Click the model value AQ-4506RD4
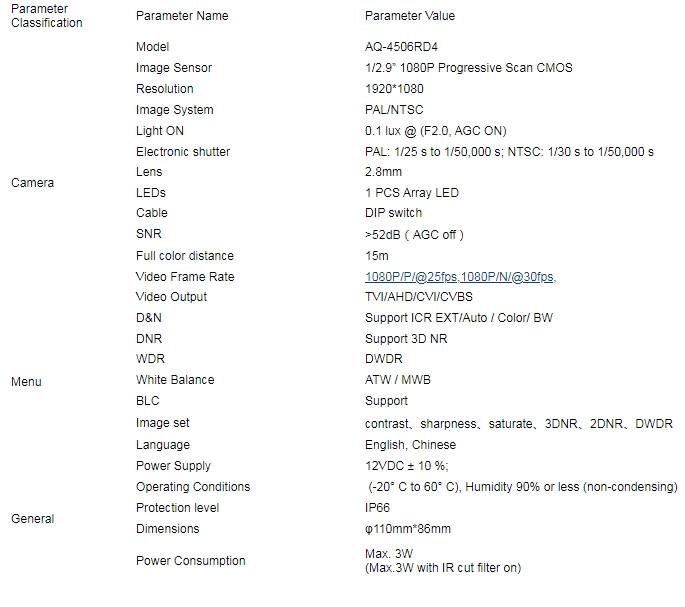The width and height of the screenshot is (685, 607). pos(401,47)
